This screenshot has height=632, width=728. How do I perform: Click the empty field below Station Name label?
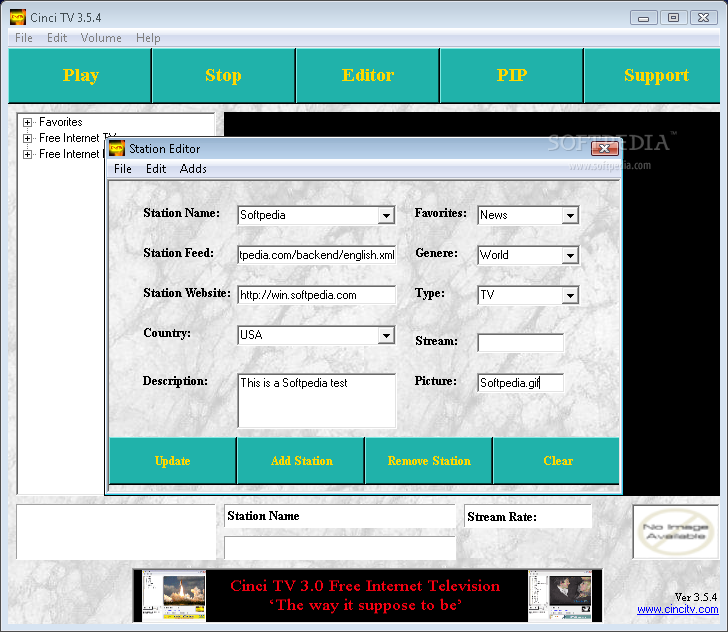point(340,548)
